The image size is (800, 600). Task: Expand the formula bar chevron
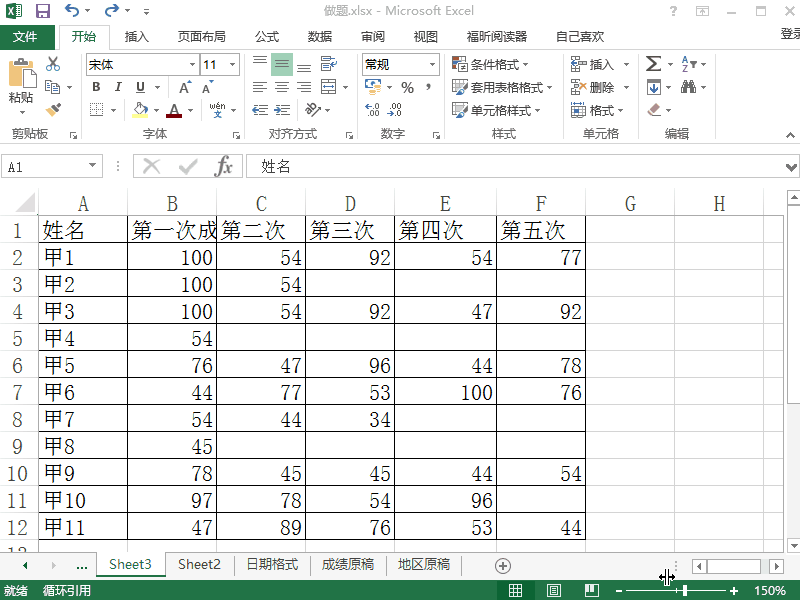791,167
